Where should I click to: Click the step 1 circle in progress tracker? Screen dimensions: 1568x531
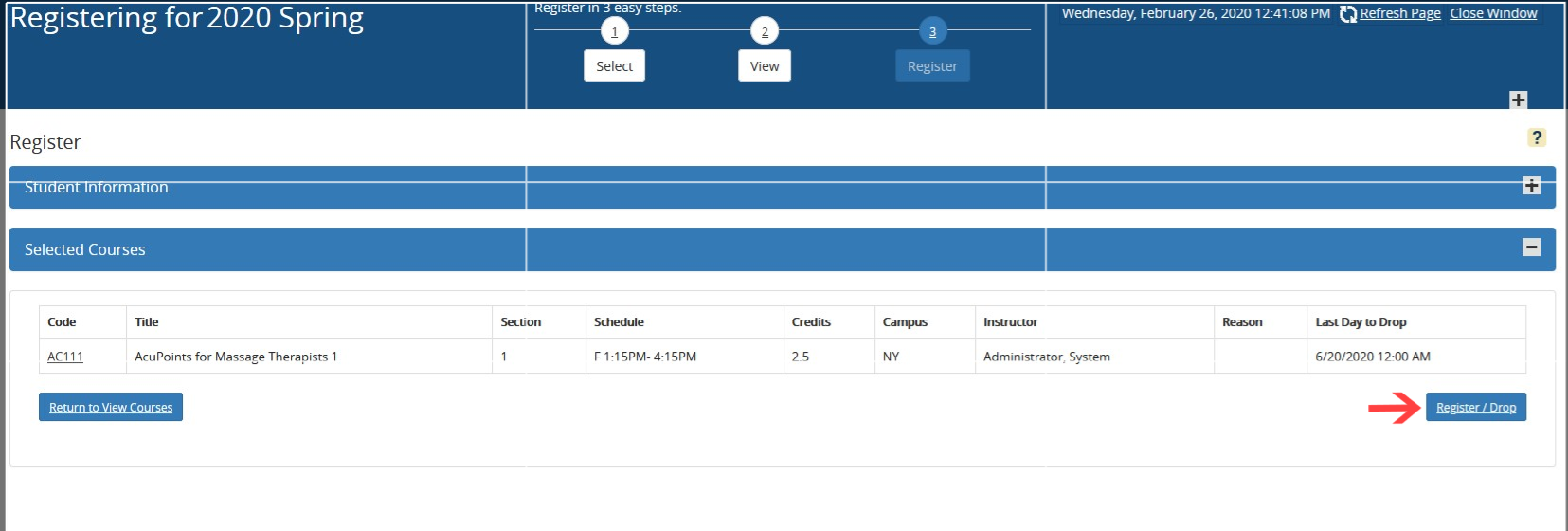tap(614, 32)
